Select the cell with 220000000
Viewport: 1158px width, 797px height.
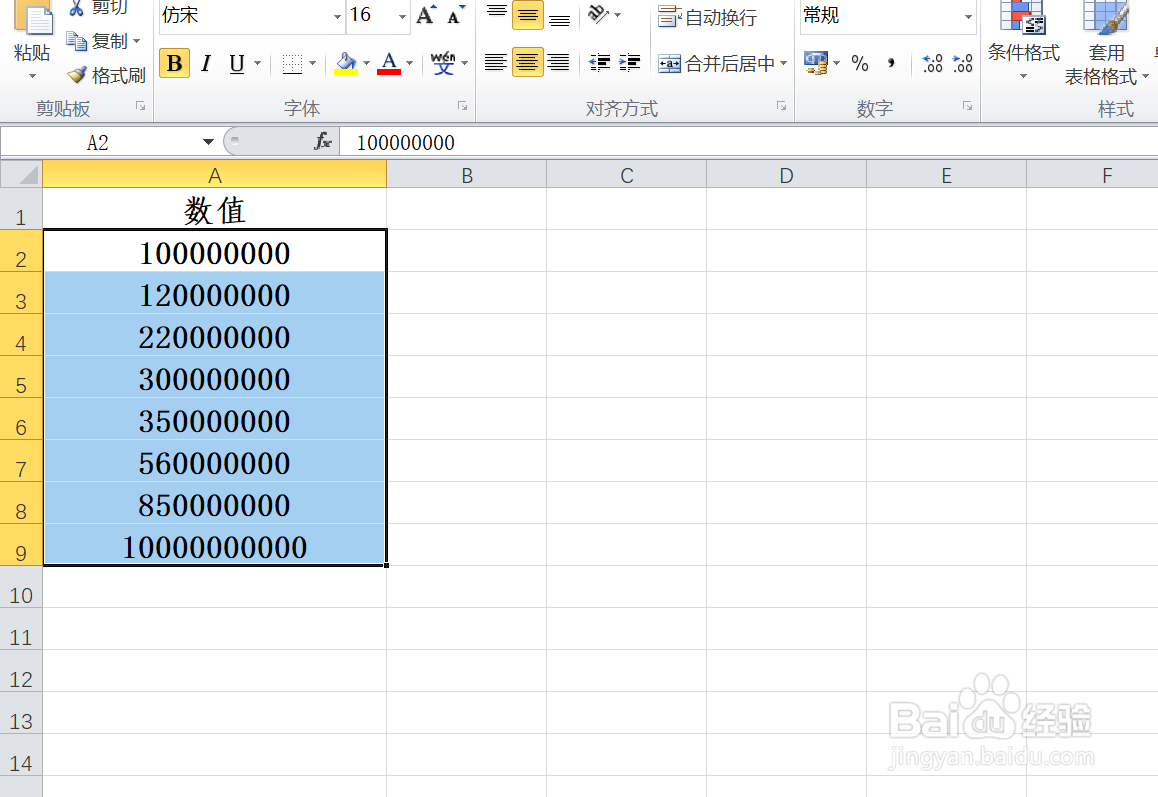(215, 336)
